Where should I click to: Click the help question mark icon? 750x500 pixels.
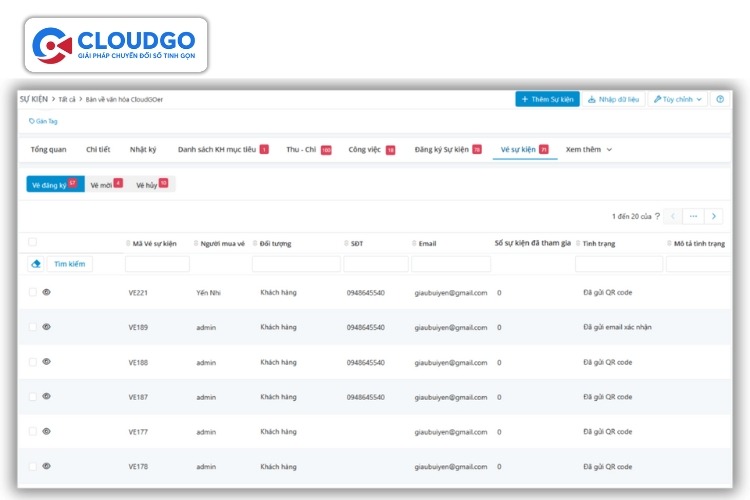pyautogui.click(x=719, y=100)
